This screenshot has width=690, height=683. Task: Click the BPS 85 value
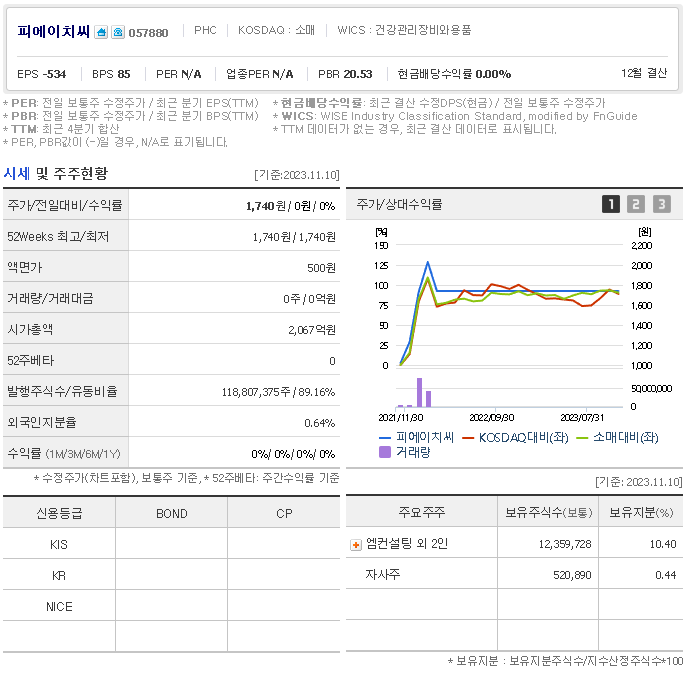tap(111, 74)
